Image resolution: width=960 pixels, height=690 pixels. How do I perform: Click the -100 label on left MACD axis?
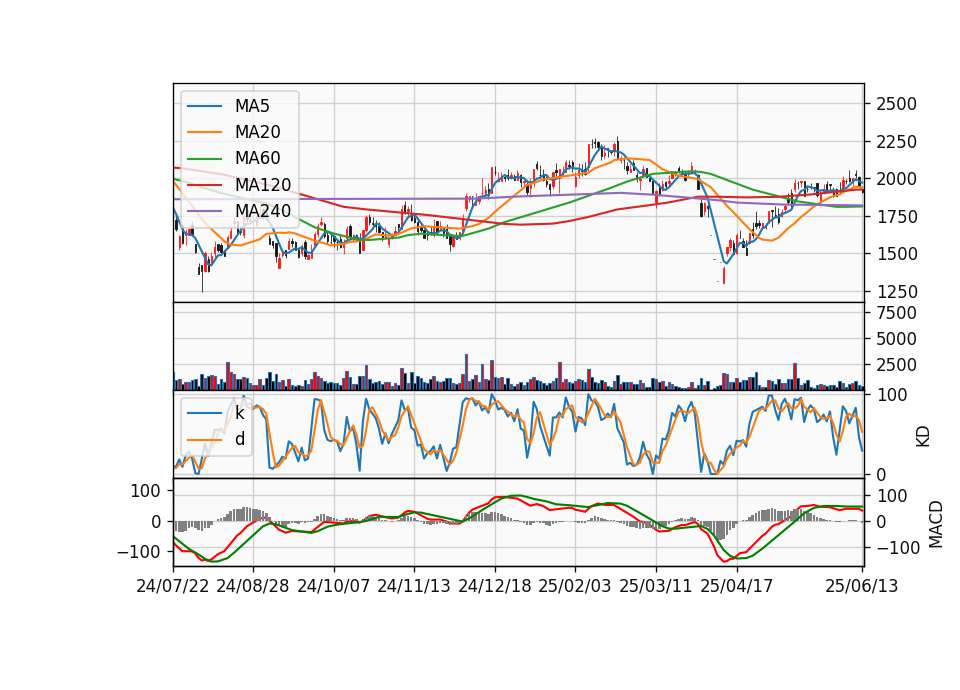(139, 552)
